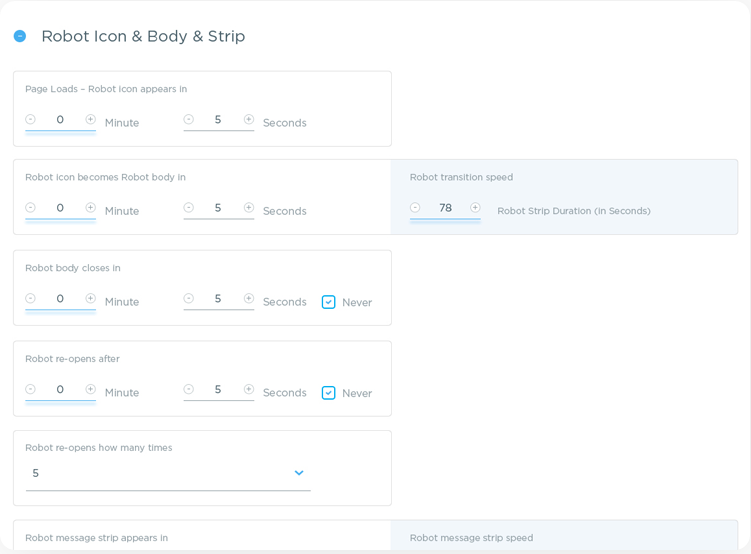Increase Robot re-opens after seconds value

pos(248,389)
